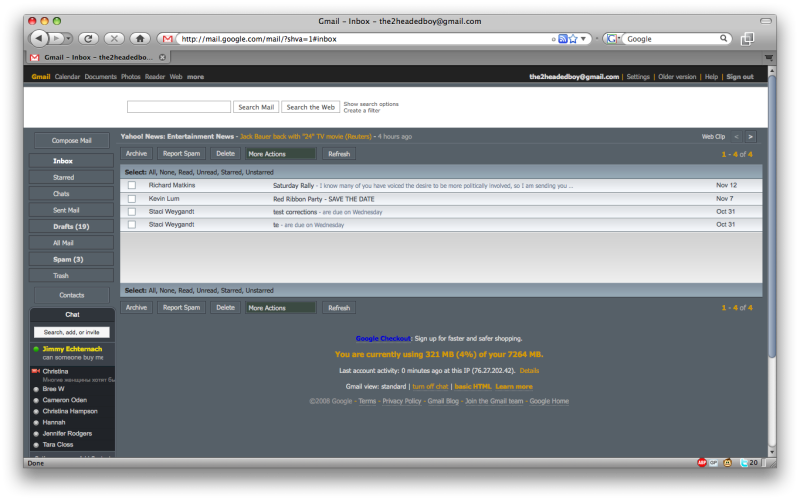Select Unread in the top Select row
This screenshot has height=500, width=800.
click(x=207, y=172)
